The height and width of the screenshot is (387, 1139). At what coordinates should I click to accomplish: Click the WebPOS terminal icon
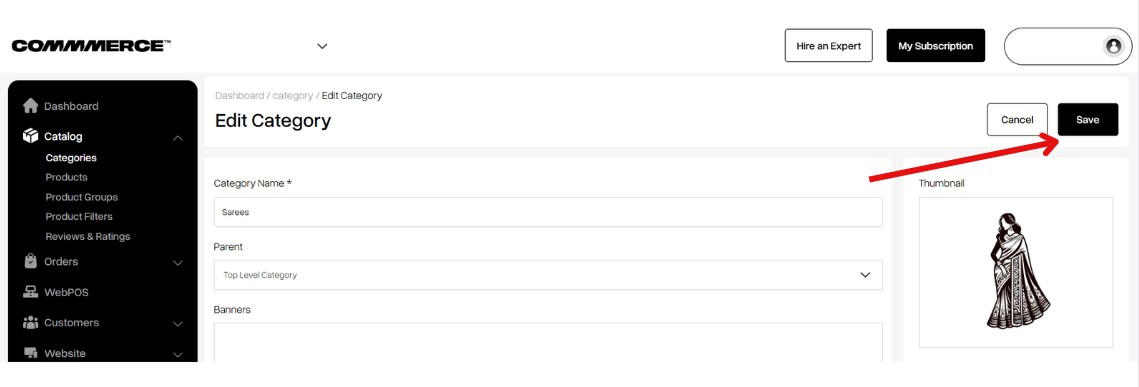31,292
